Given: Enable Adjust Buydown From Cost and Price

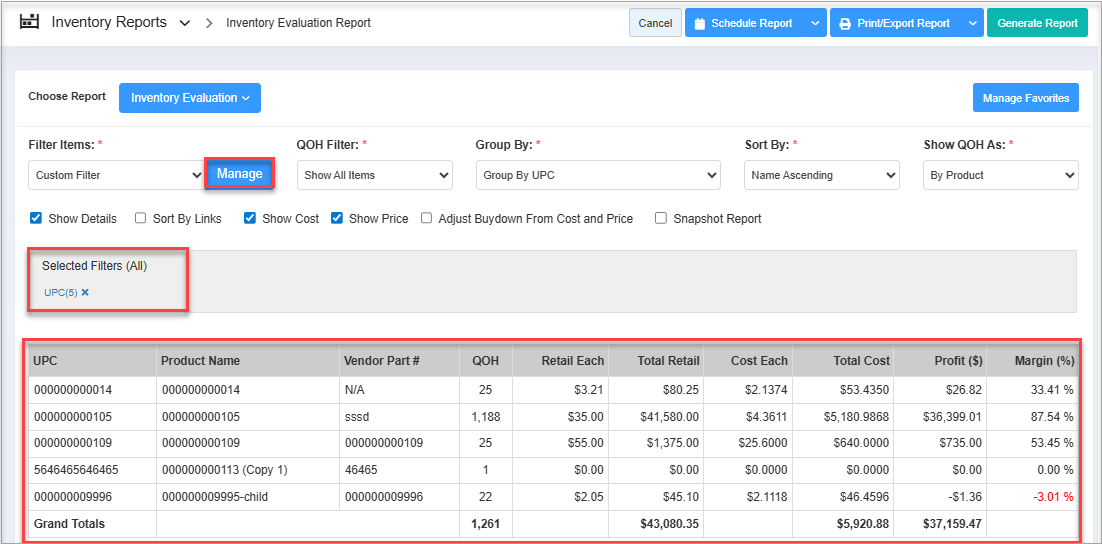Looking at the screenshot, I should (427, 218).
